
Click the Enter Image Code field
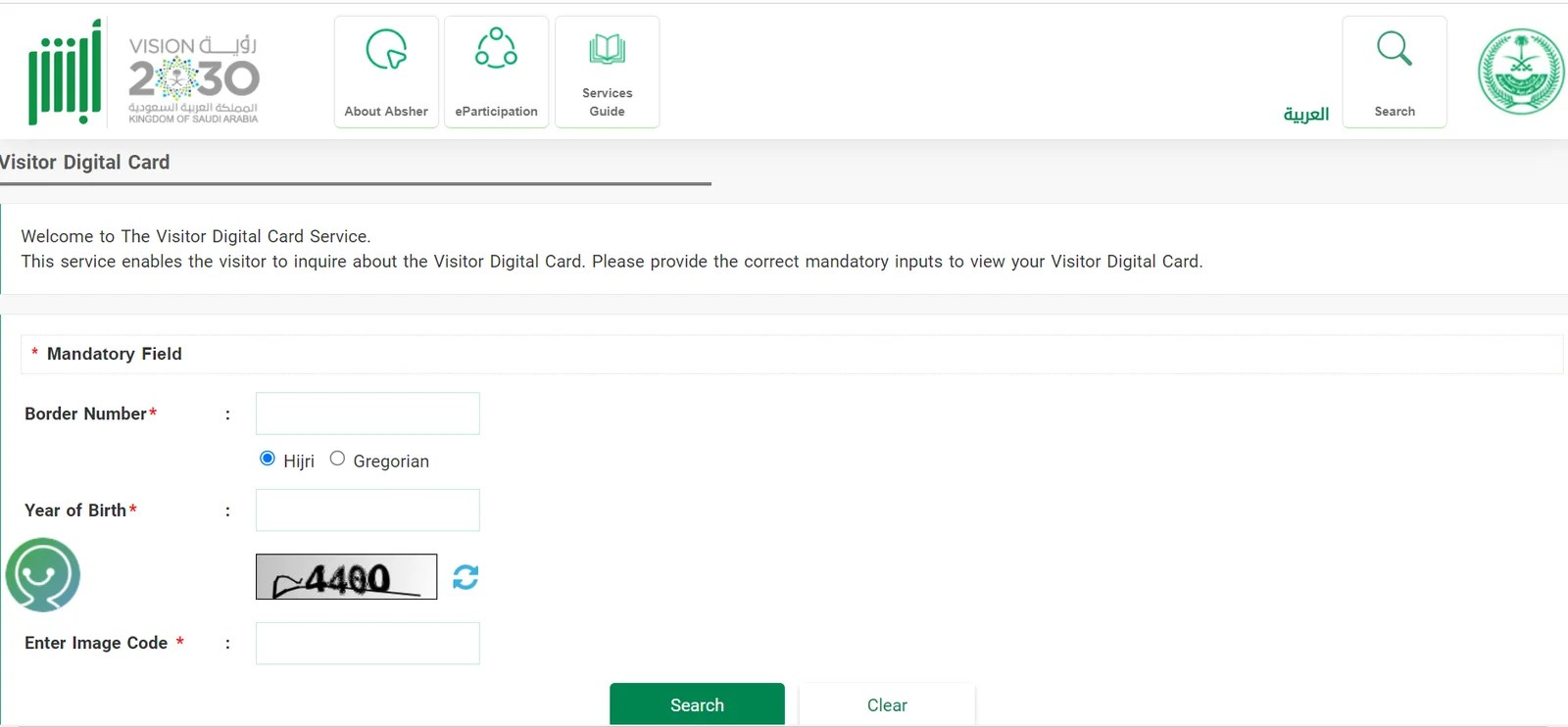click(367, 643)
